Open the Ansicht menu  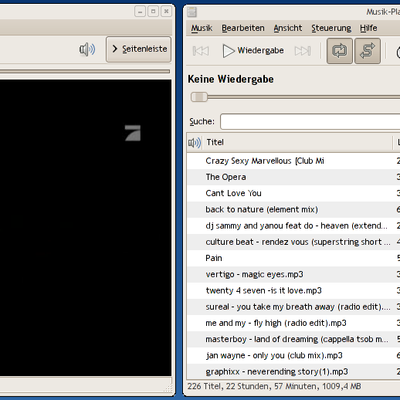[288, 28]
